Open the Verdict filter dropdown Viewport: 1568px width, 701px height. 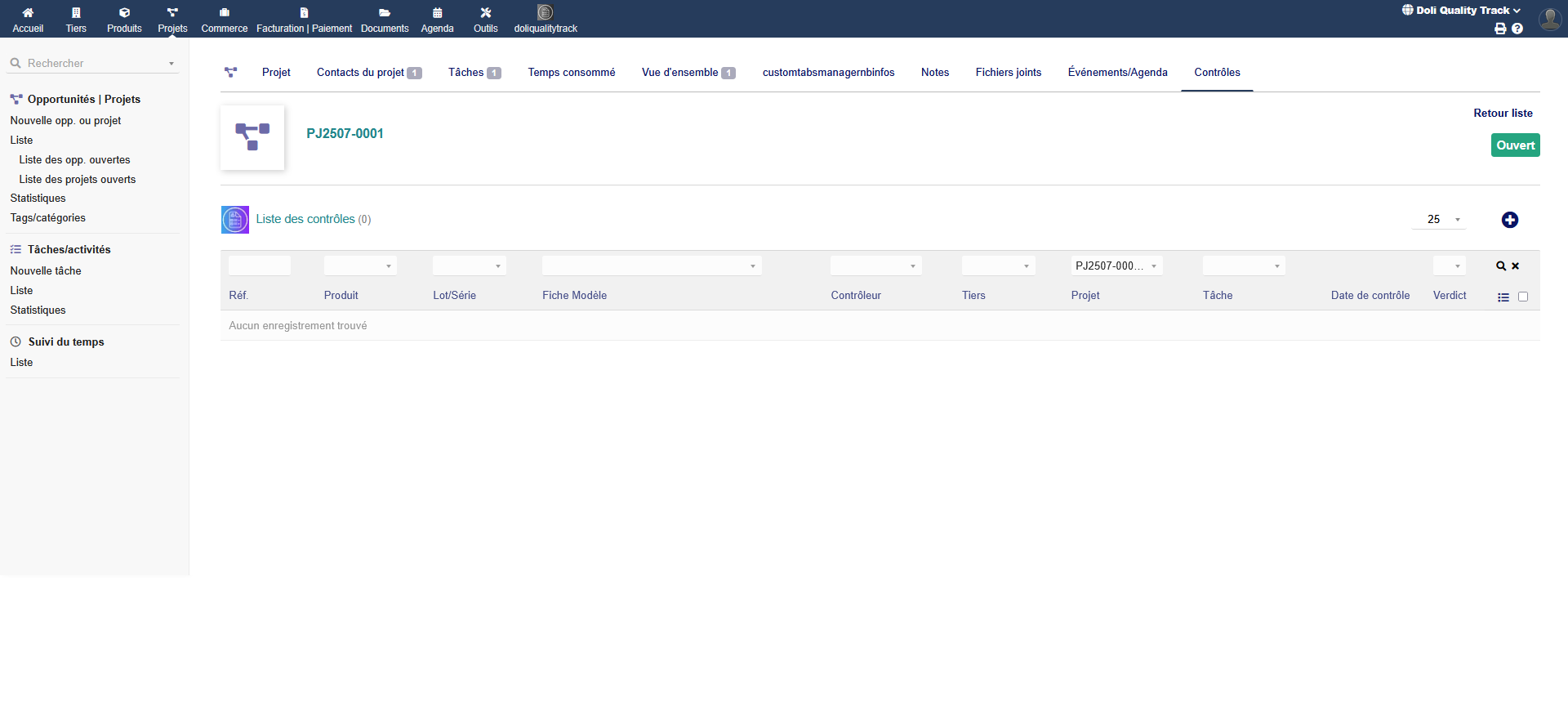(x=1449, y=266)
